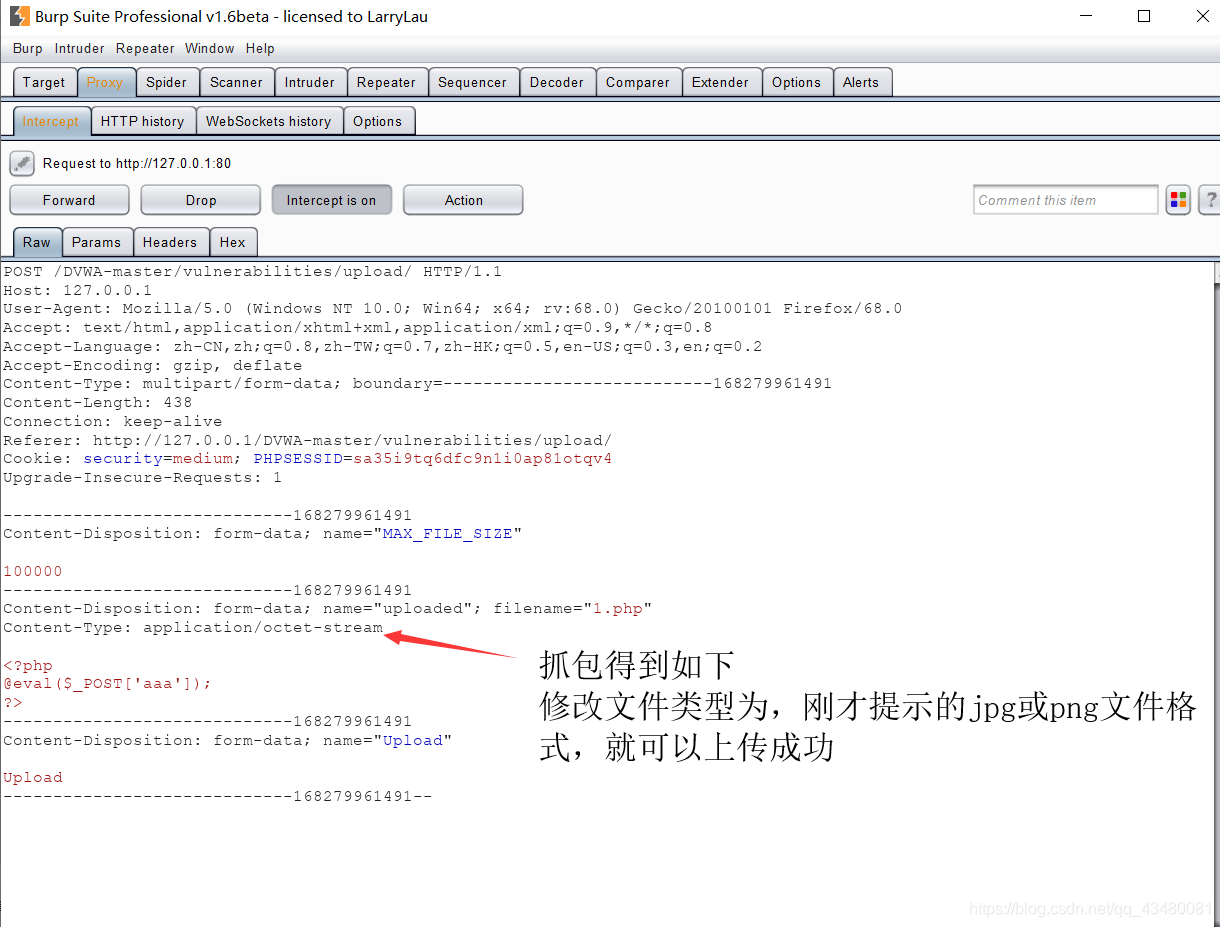
Task: Click the Connection: keep-alive line
Action: point(112,421)
